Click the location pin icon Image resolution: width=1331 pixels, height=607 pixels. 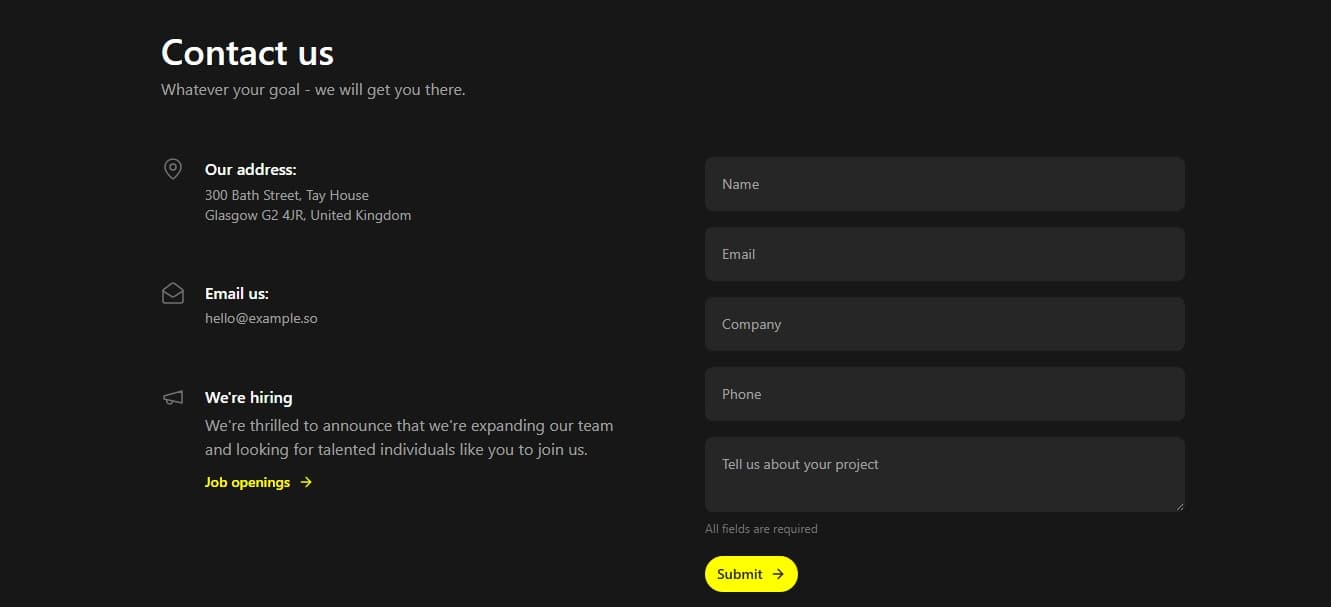[173, 169]
